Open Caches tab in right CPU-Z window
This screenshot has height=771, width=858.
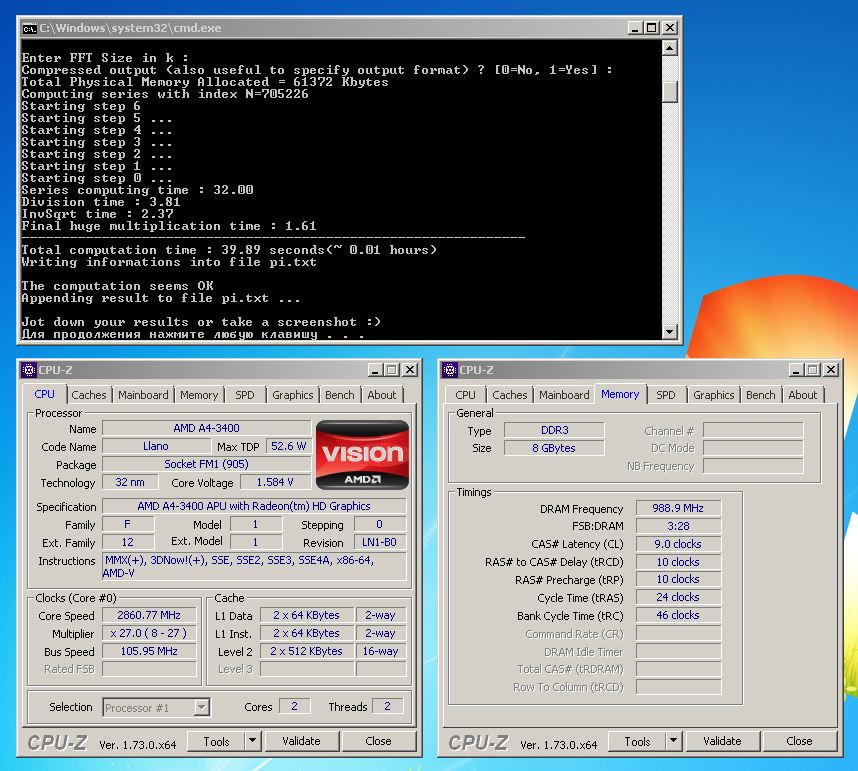(x=509, y=395)
